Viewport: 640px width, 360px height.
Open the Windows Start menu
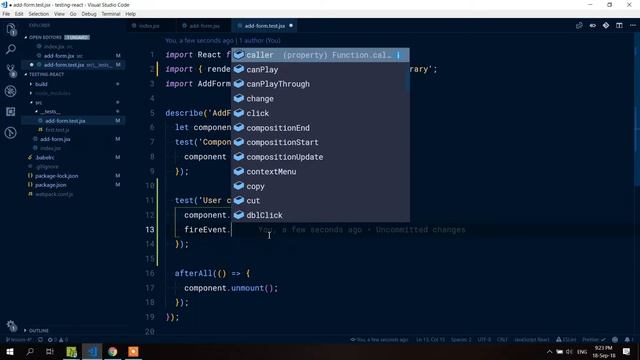point(10,351)
